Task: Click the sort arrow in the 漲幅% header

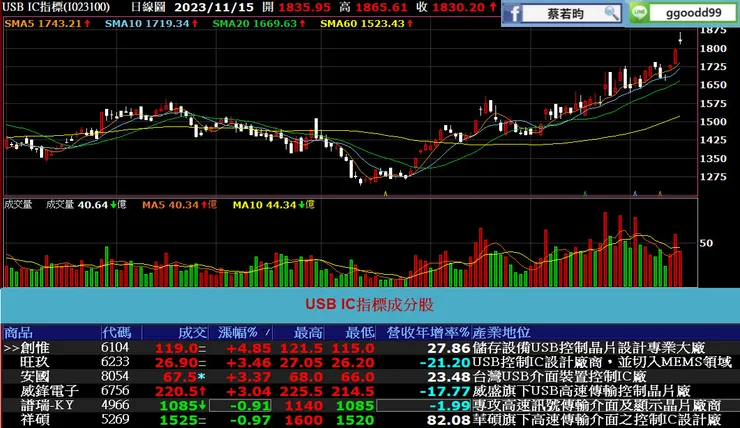Action: click(x=267, y=333)
